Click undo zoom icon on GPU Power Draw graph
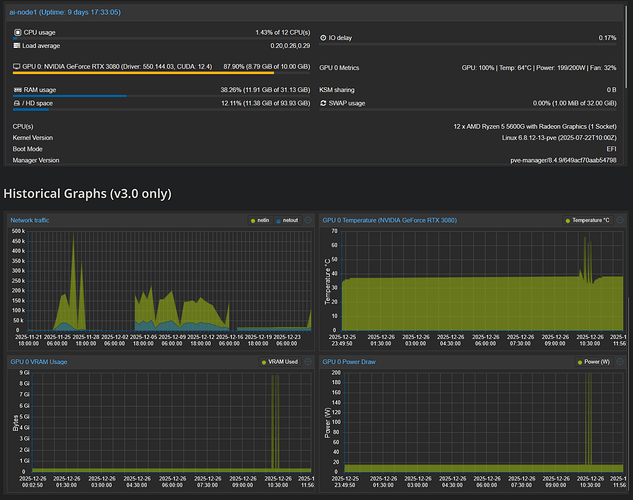The height and width of the screenshot is (500, 633). 619,361
